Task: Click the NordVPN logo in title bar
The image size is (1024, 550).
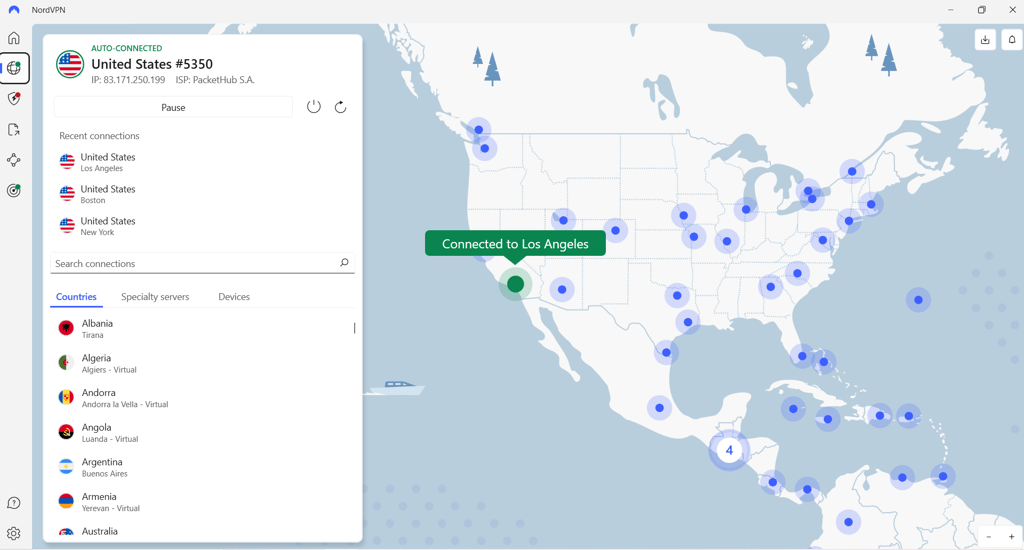Action: [x=14, y=10]
